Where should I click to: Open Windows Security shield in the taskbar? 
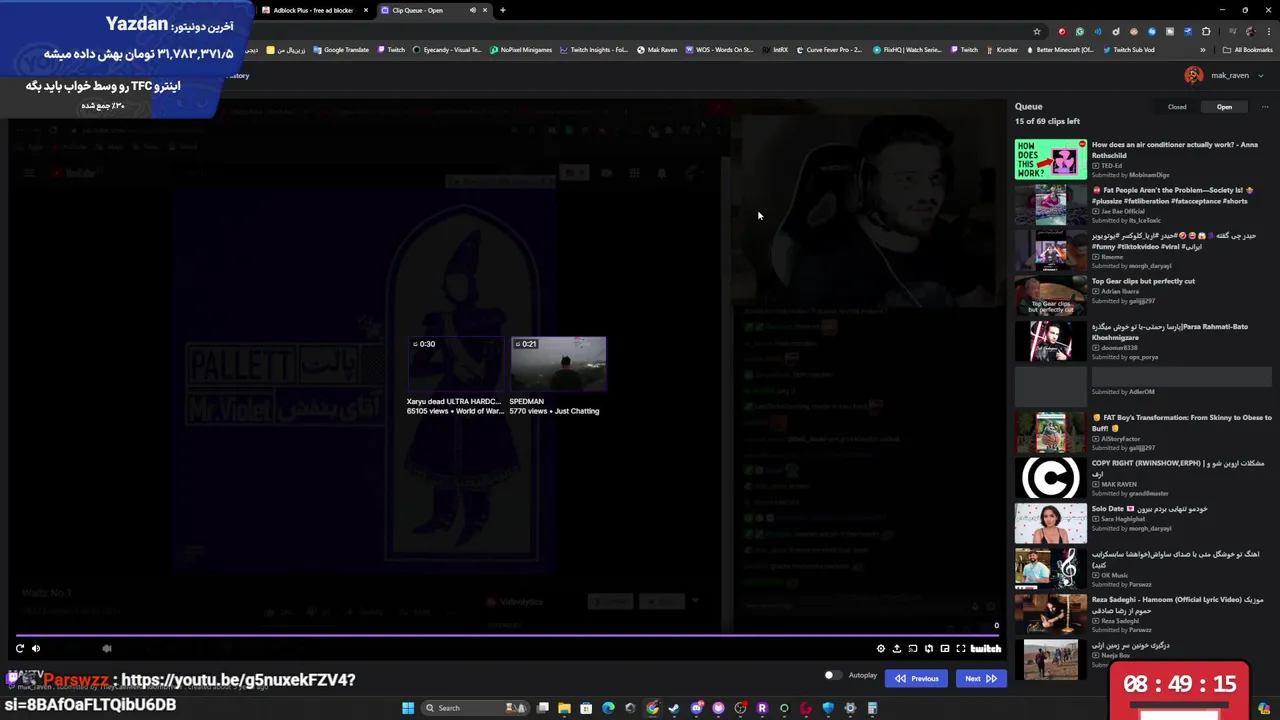(828, 708)
